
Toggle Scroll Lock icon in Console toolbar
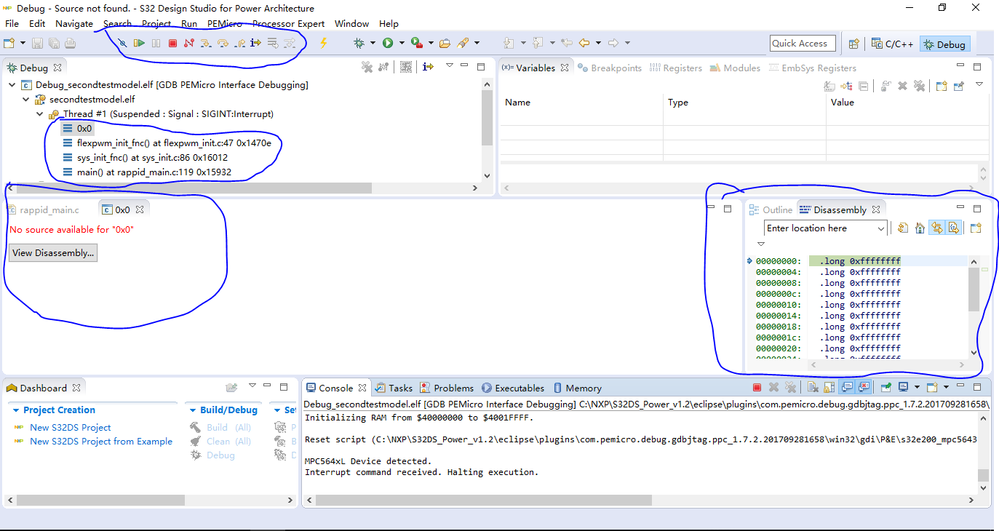[830, 388]
